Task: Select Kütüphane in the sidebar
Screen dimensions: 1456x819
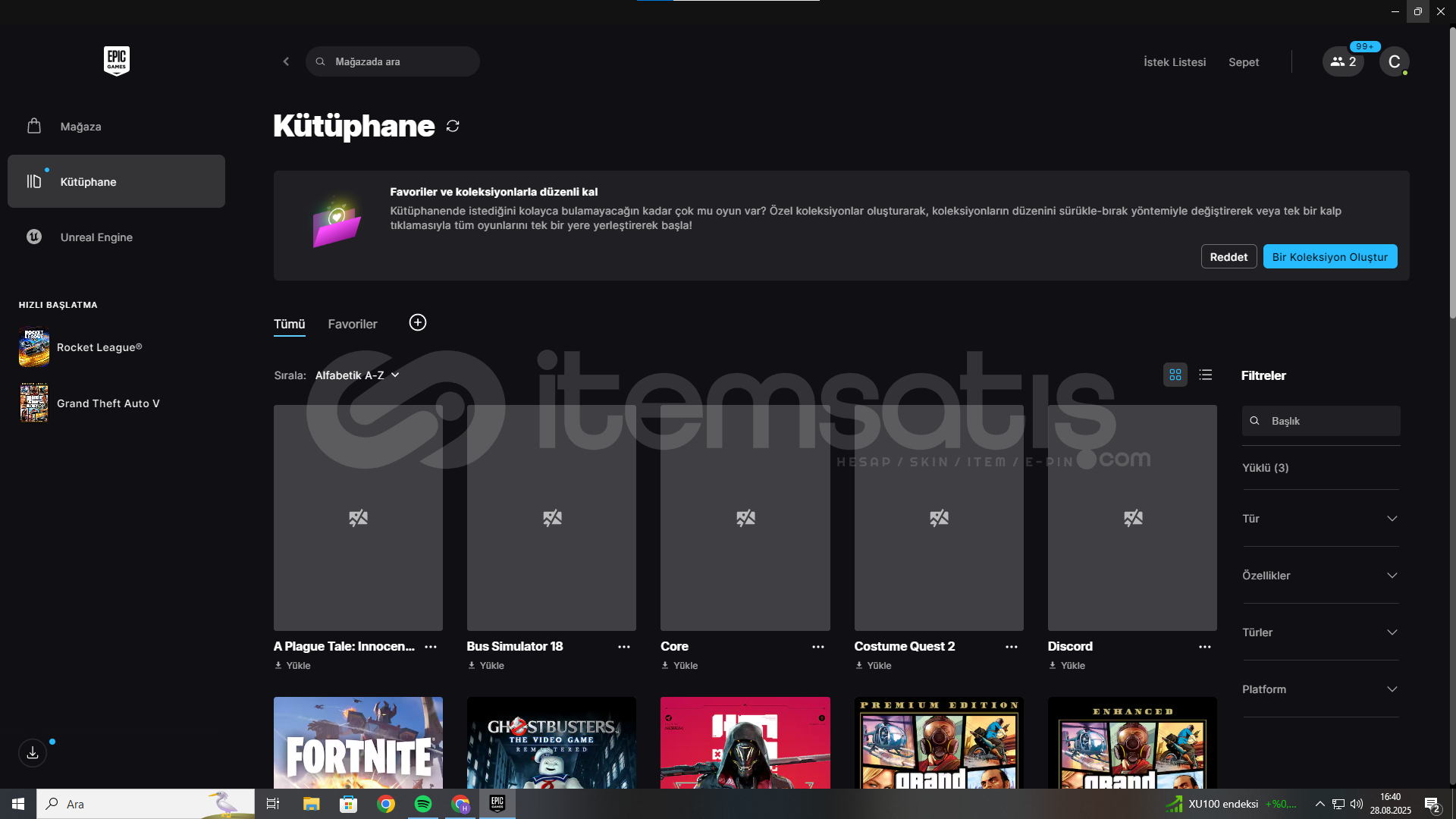Action: 116,182
